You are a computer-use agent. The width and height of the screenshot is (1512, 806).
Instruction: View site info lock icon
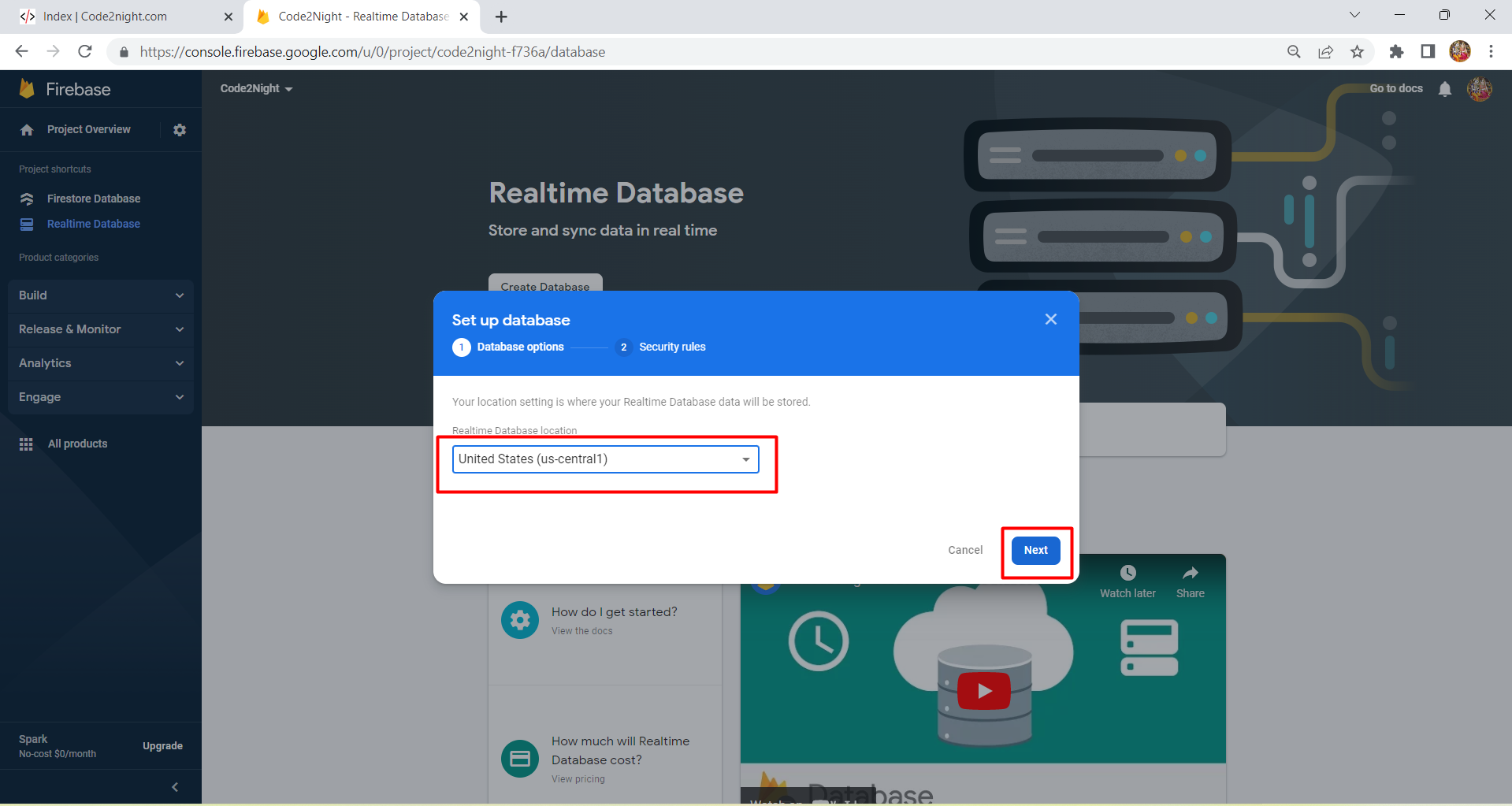point(124,52)
